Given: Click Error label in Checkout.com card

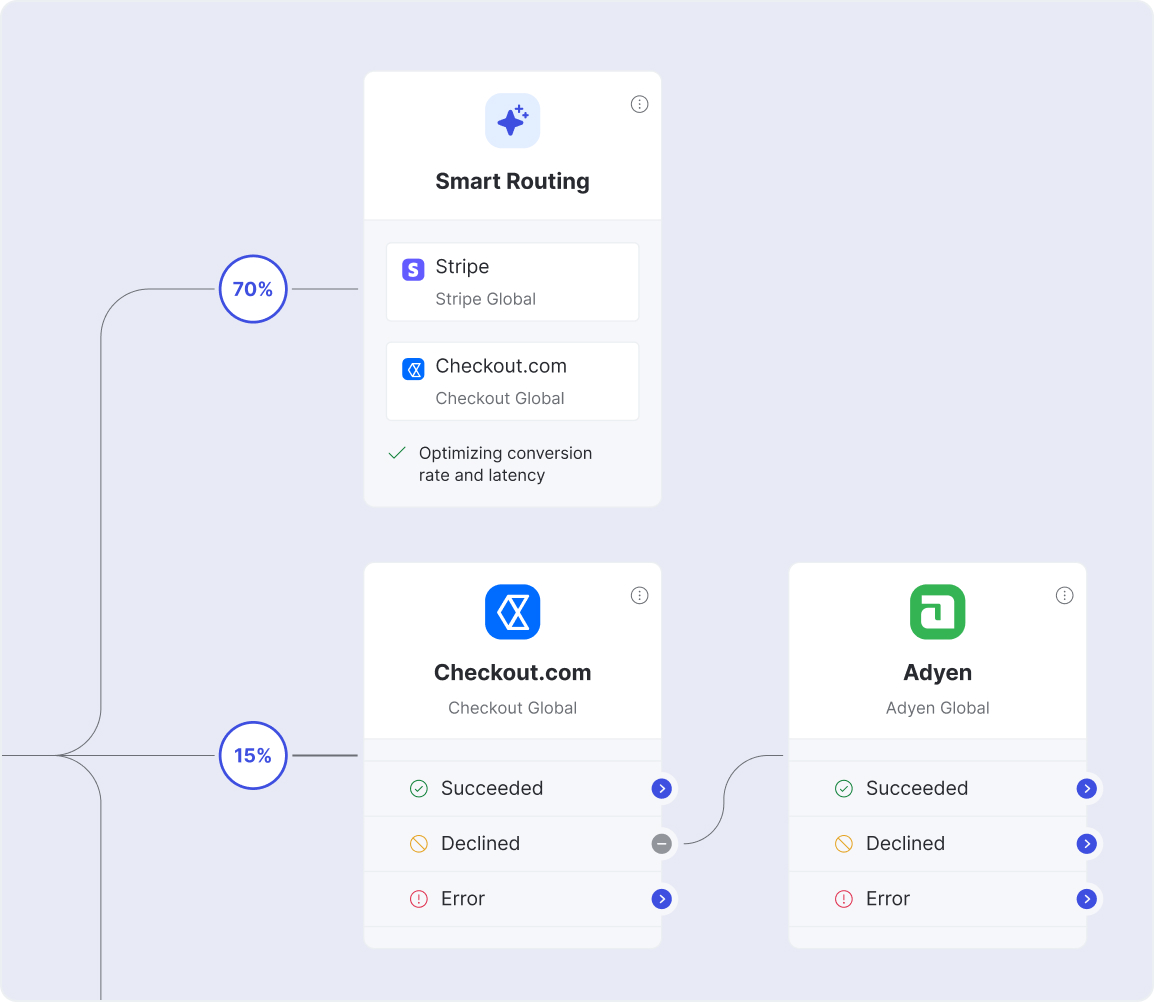Looking at the screenshot, I should [x=462, y=899].
